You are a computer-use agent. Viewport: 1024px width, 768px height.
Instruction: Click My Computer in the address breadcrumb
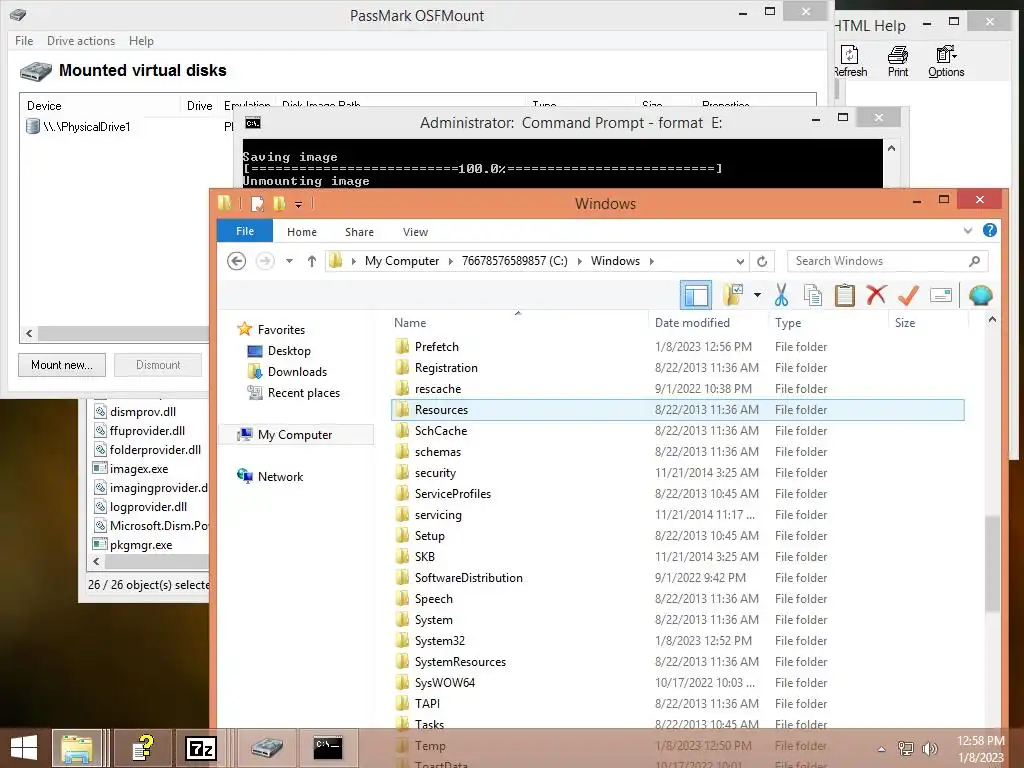pos(402,261)
